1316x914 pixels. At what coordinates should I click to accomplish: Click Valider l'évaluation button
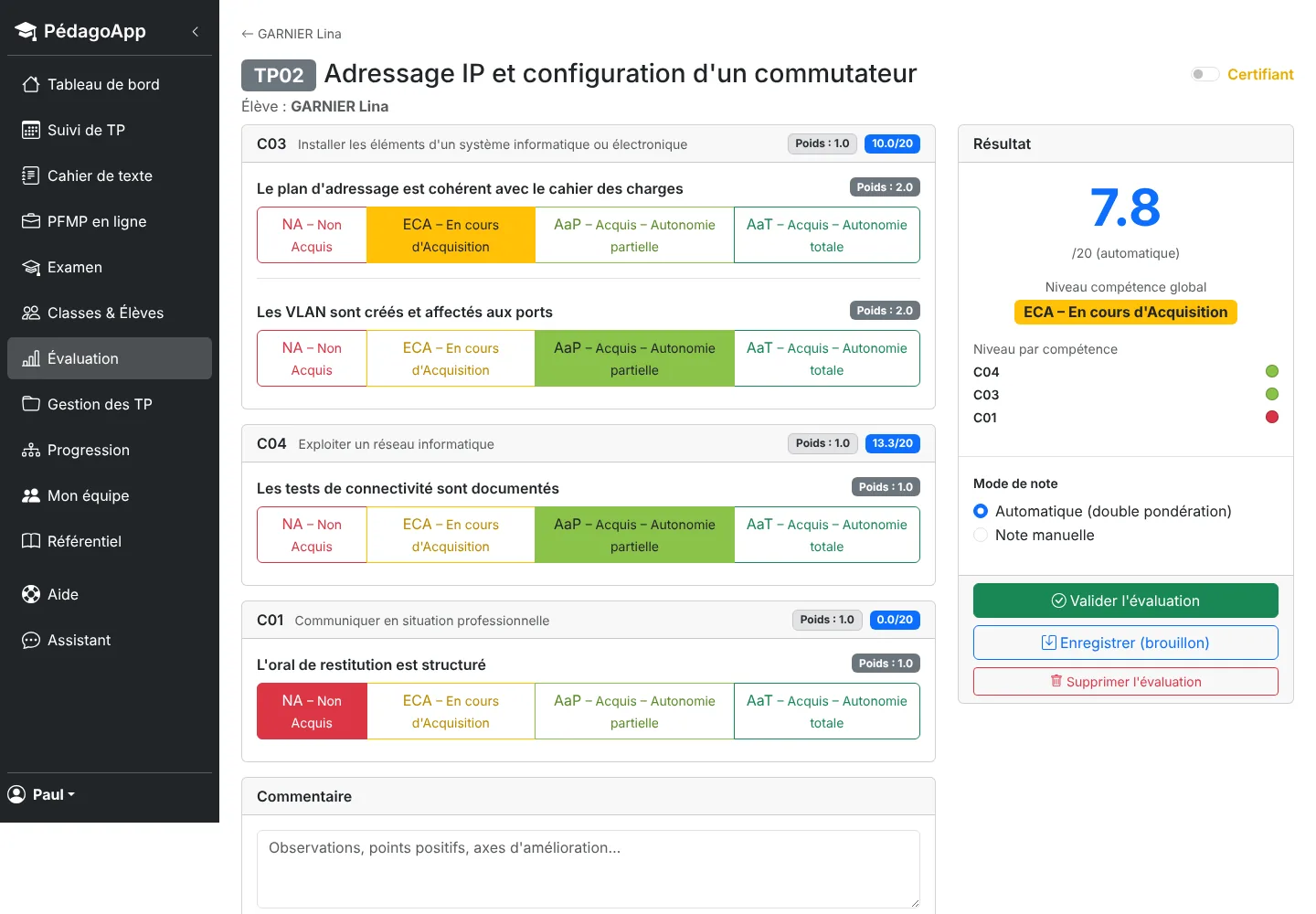pyautogui.click(x=1126, y=600)
